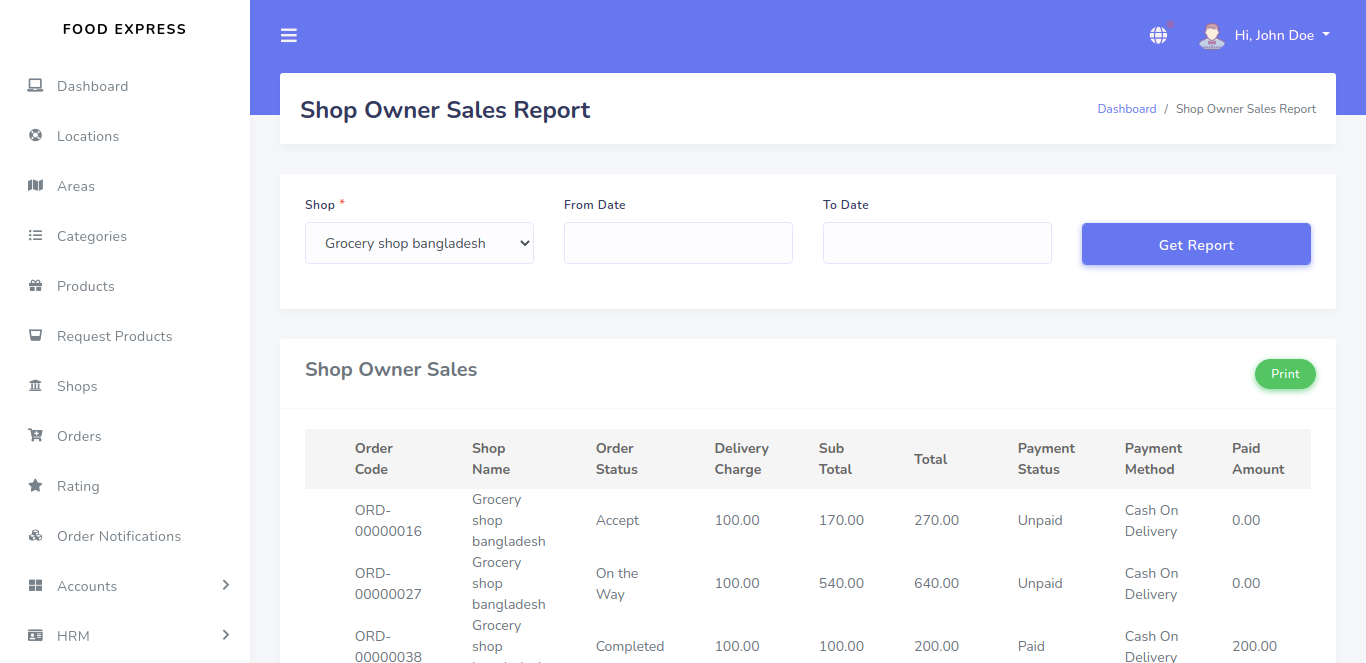Click the Accept order status cell
Image resolution: width=1366 pixels, height=663 pixels.
pyautogui.click(x=617, y=520)
